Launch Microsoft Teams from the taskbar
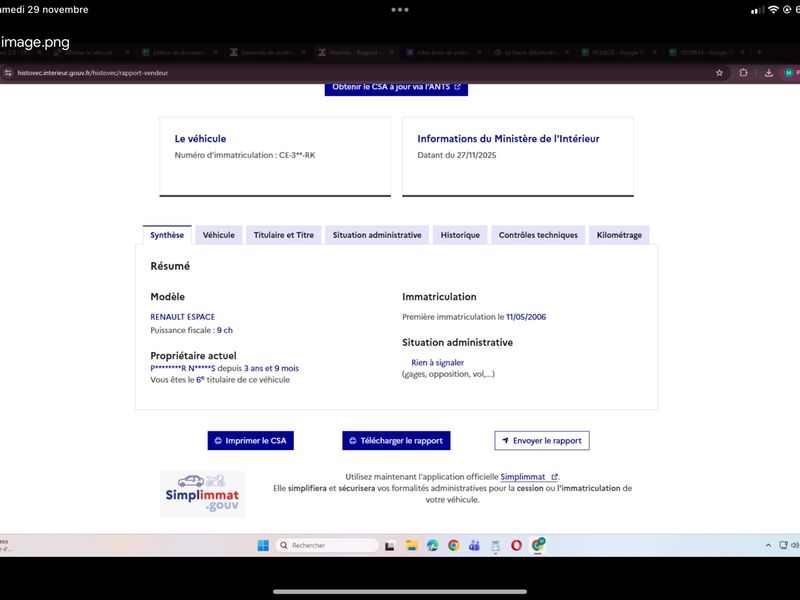Screen dimensions: 800x600 coord(474,545)
